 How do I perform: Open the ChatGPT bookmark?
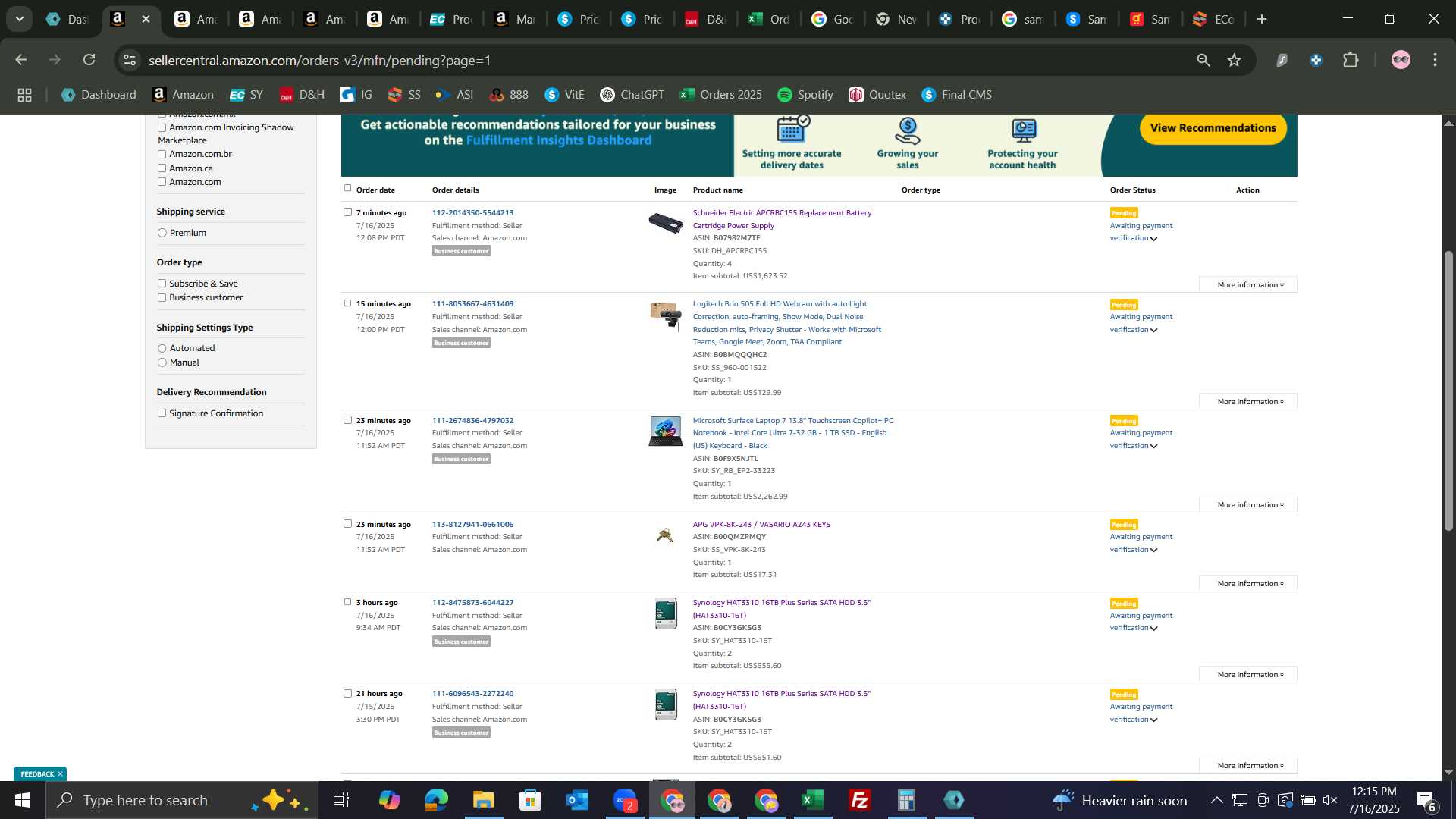[632, 95]
